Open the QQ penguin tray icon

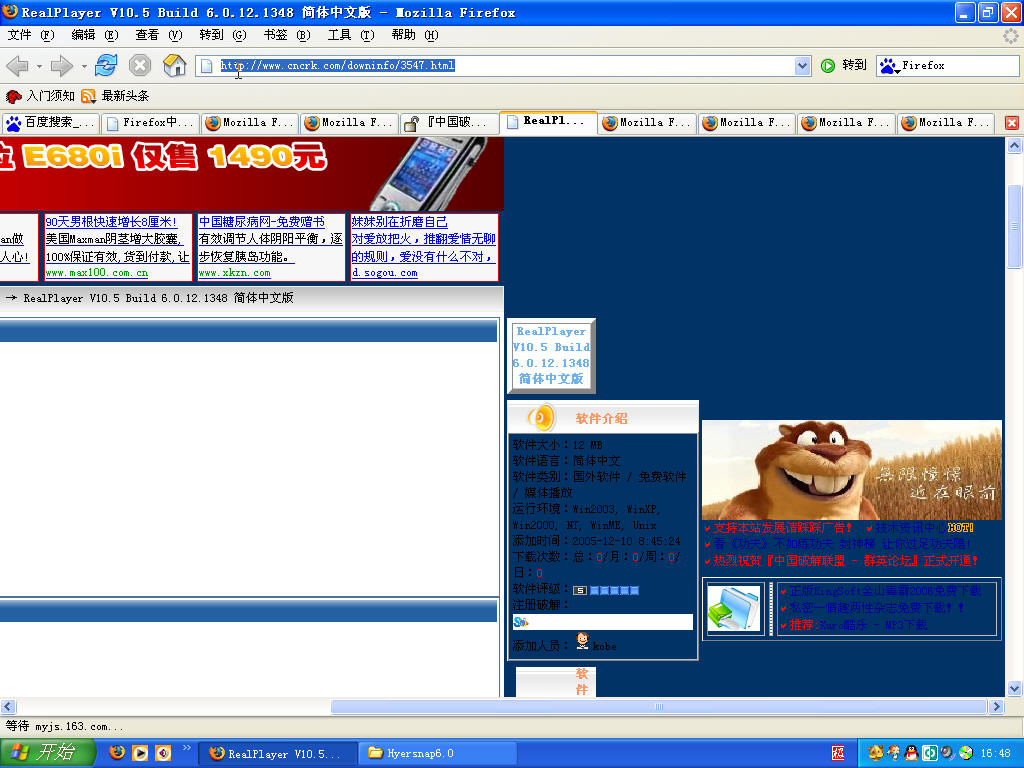911,753
